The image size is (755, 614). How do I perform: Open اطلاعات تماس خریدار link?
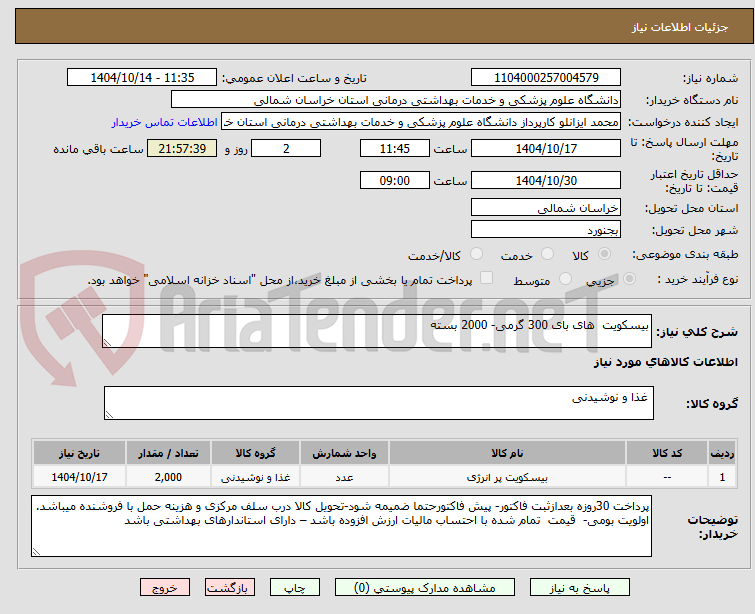(x=165, y=122)
